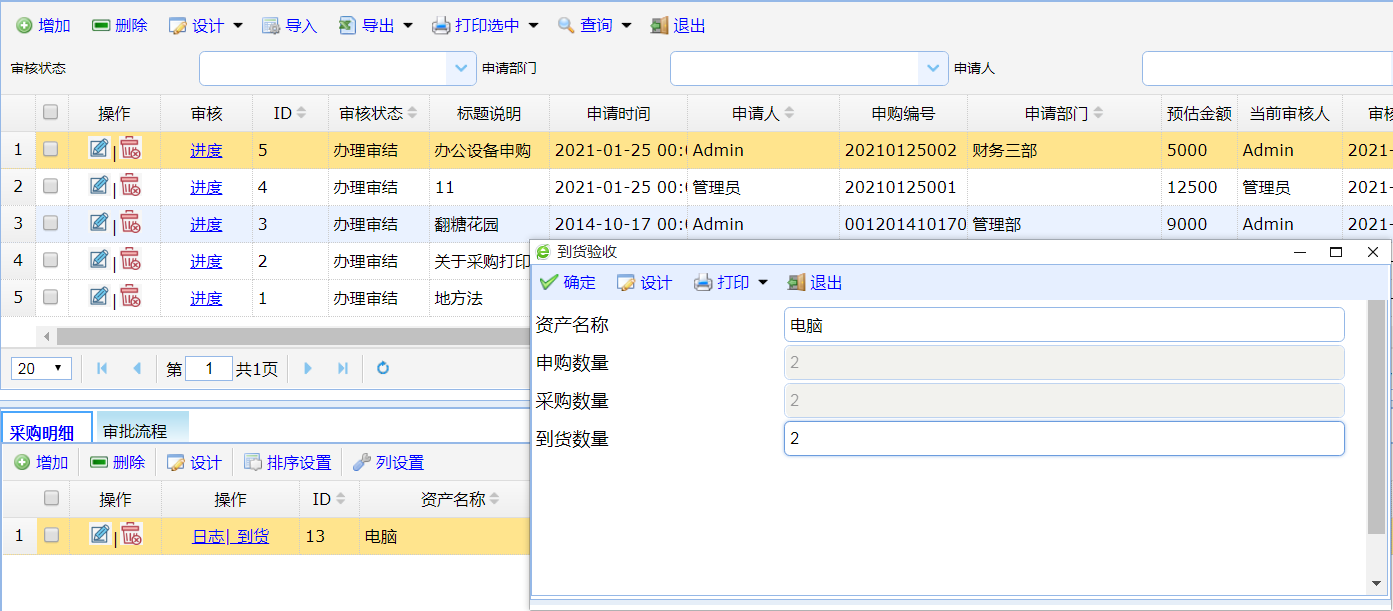Open the page size 20 dropdown
Image resolution: width=1393 pixels, height=611 pixels.
tap(41, 368)
